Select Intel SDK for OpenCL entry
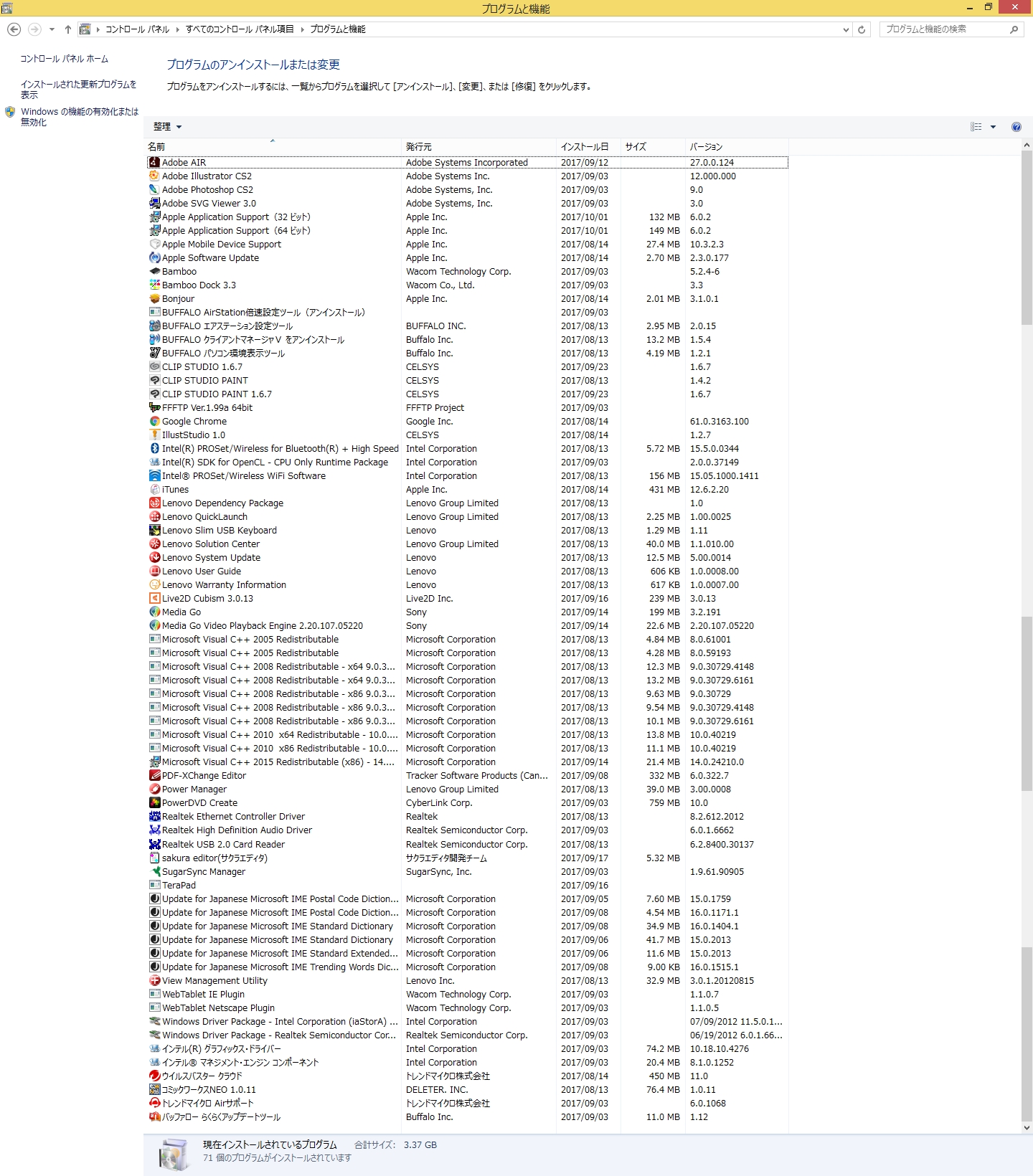 point(468,463)
